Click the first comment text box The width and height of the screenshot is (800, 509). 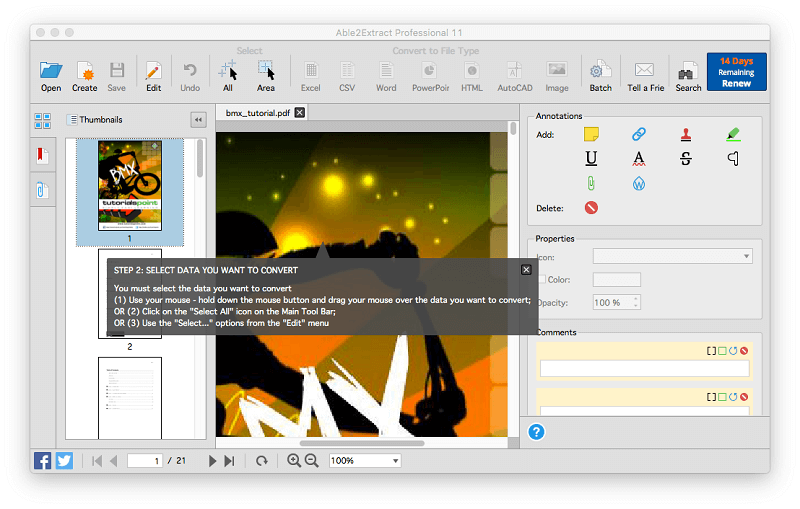click(644, 368)
